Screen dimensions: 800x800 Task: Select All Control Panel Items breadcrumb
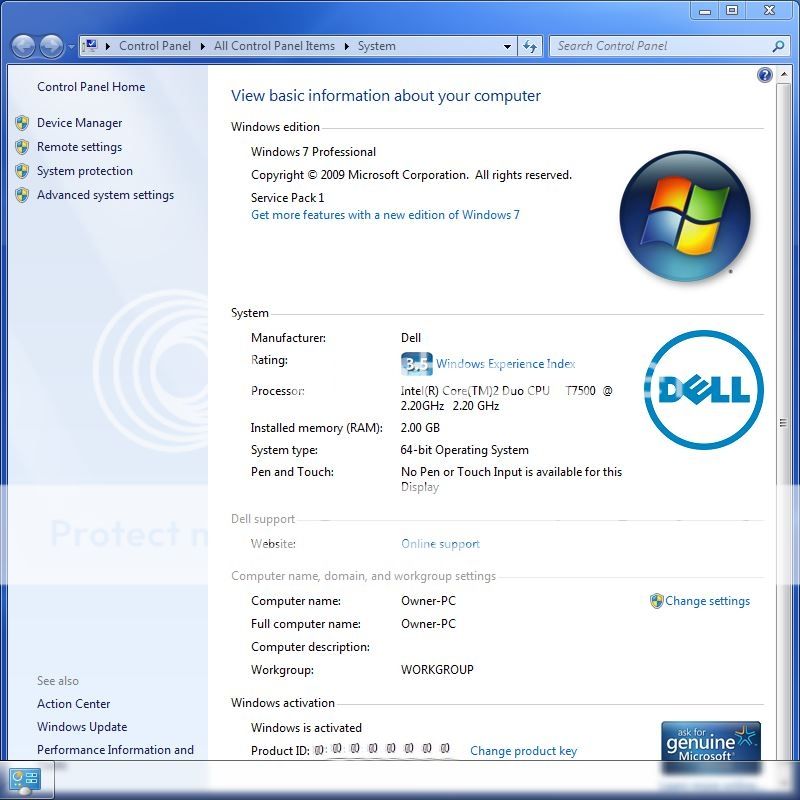tap(274, 46)
